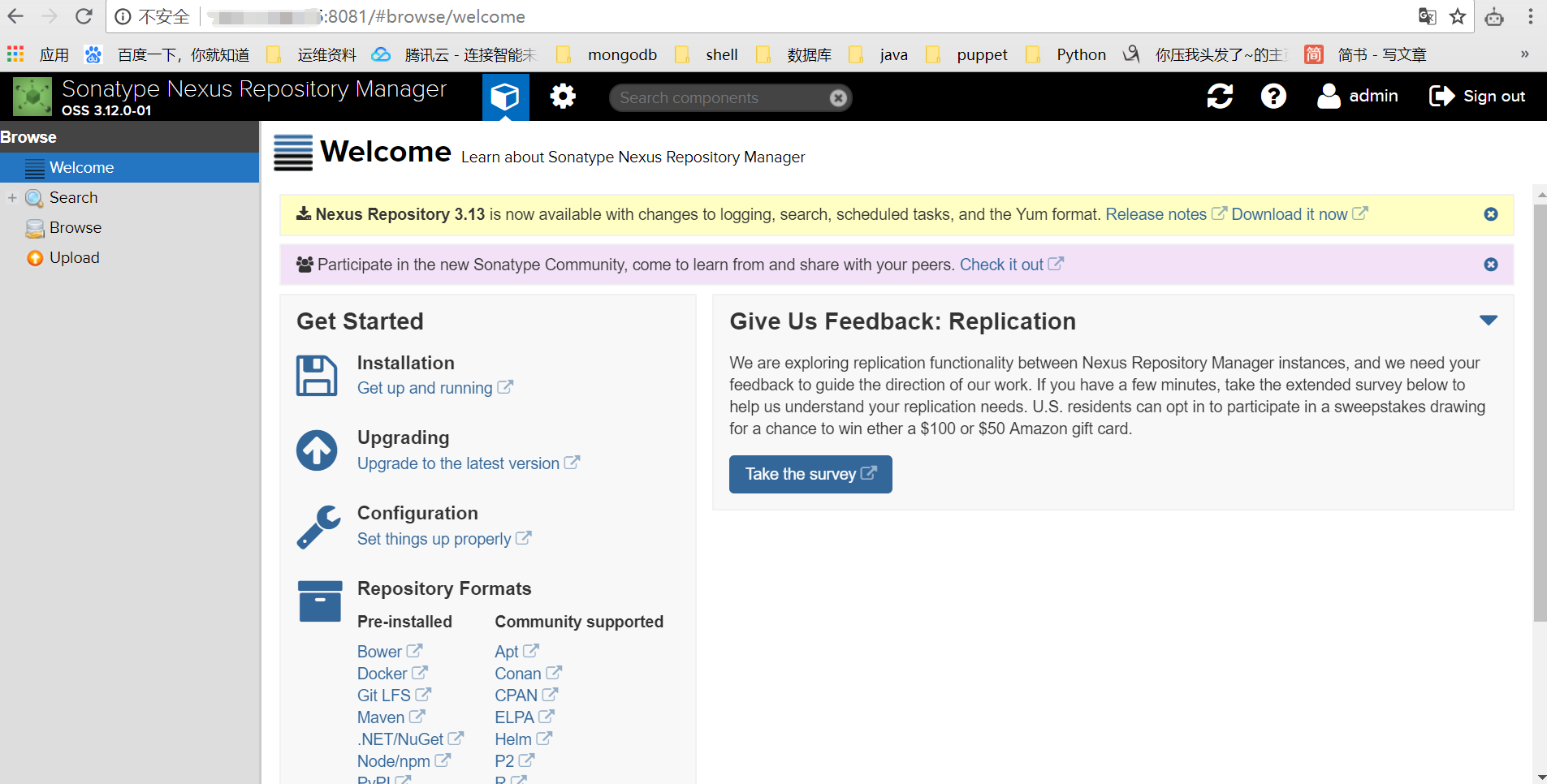1547x784 pixels.
Task: Open the apps grid bookmark icon
Action: click(15, 54)
